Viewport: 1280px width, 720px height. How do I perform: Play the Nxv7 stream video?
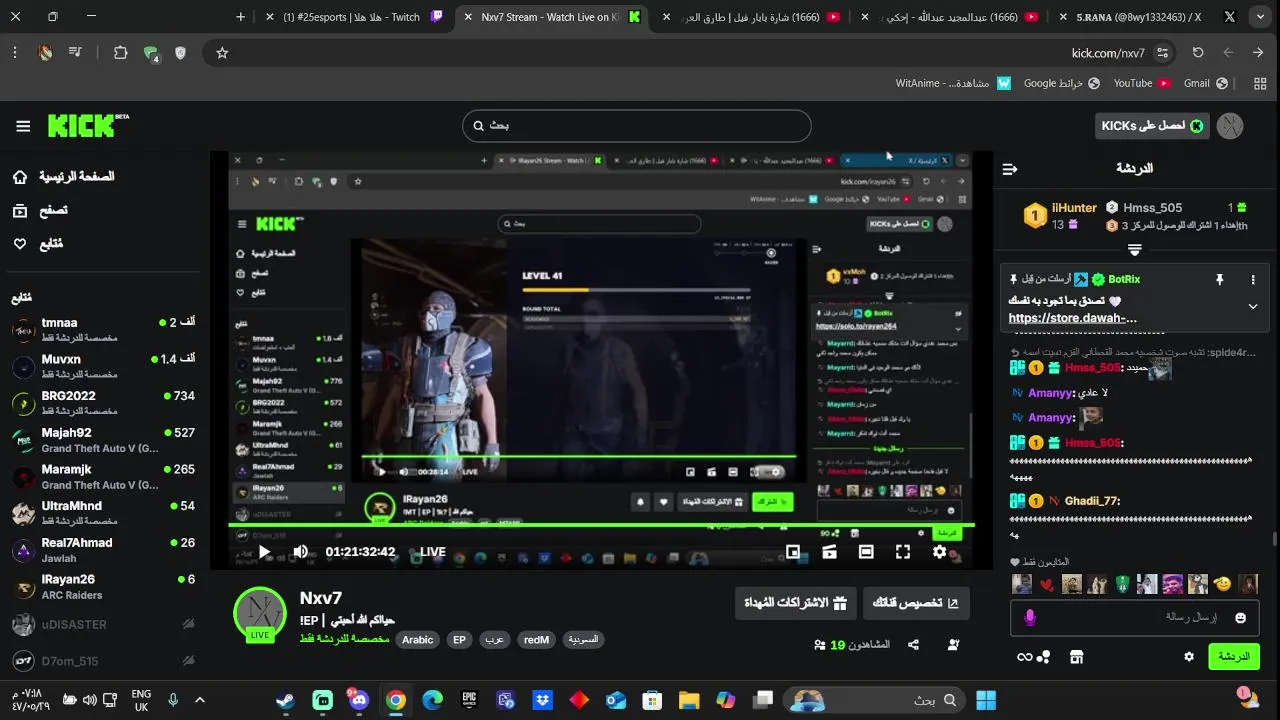click(264, 552)
